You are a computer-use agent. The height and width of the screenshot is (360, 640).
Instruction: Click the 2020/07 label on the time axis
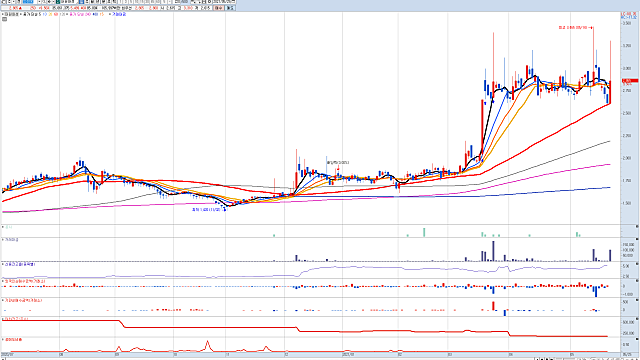7,354
